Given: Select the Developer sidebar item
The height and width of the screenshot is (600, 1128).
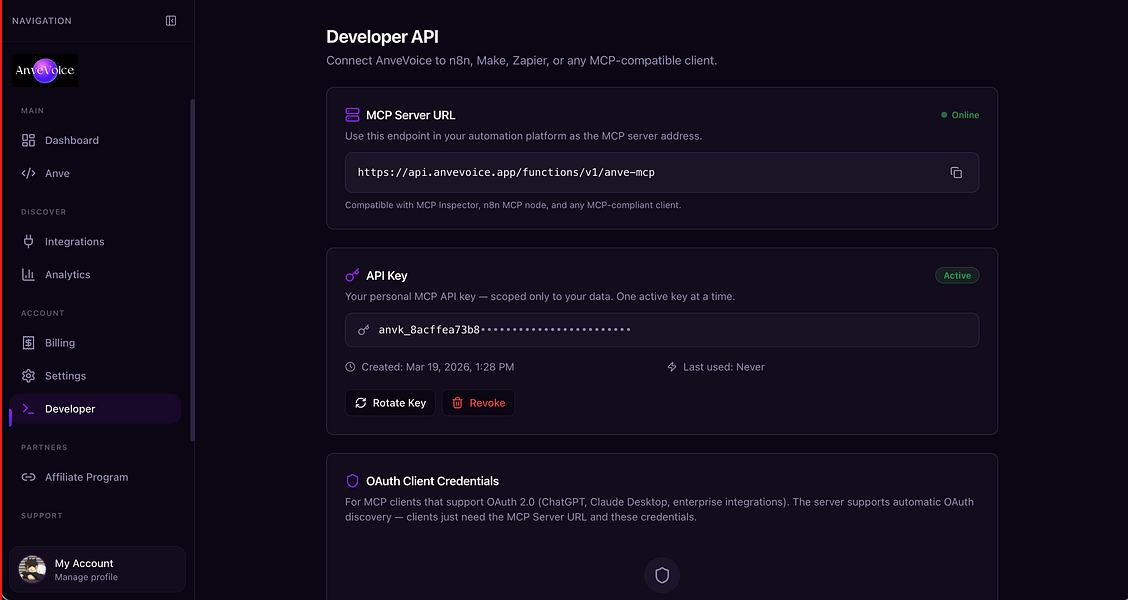Looking at the screenshot, I should pyautogui.click(x=95, y=409).
